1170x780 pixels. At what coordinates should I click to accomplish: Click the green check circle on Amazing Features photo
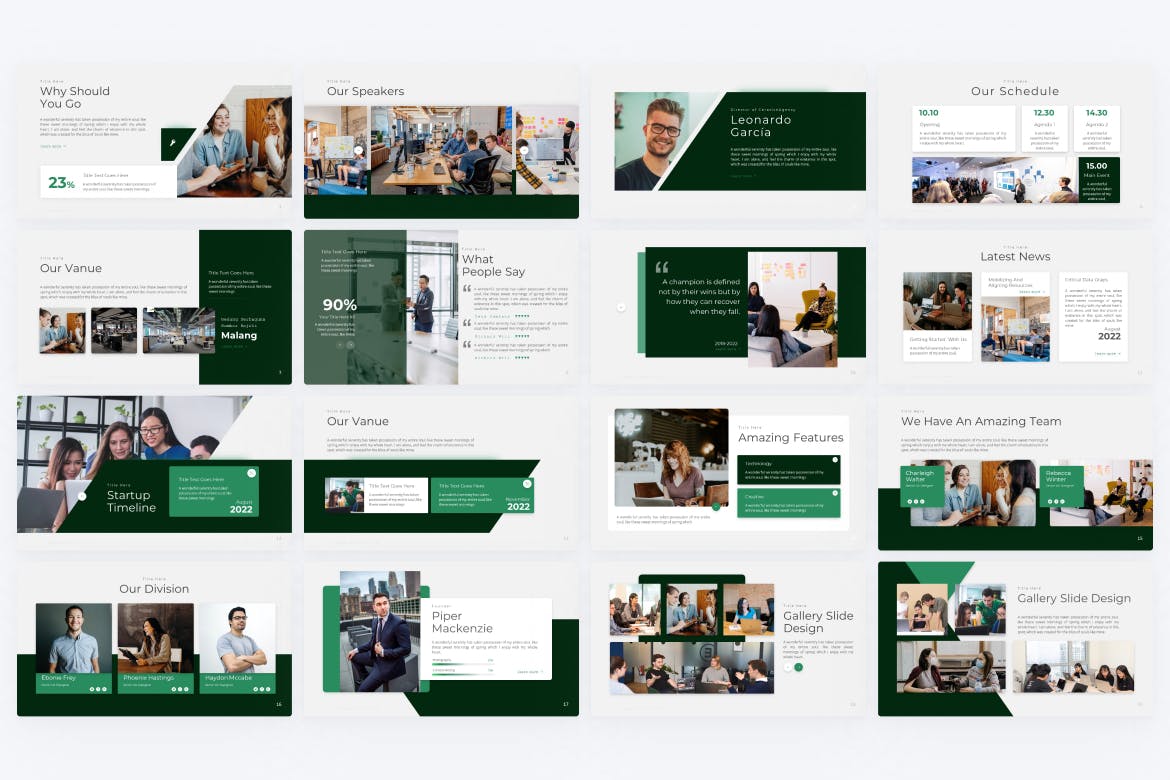click(716, 507)
